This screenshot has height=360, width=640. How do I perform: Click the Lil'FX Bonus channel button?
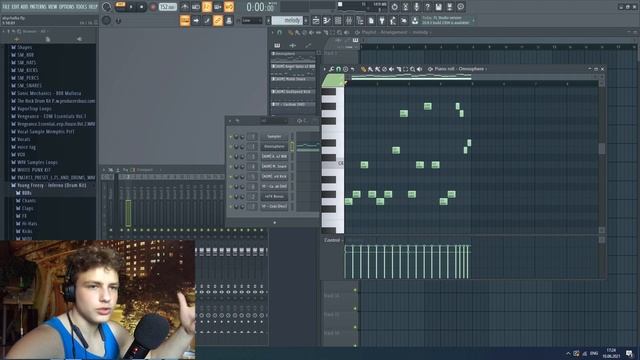pos(274,196)
